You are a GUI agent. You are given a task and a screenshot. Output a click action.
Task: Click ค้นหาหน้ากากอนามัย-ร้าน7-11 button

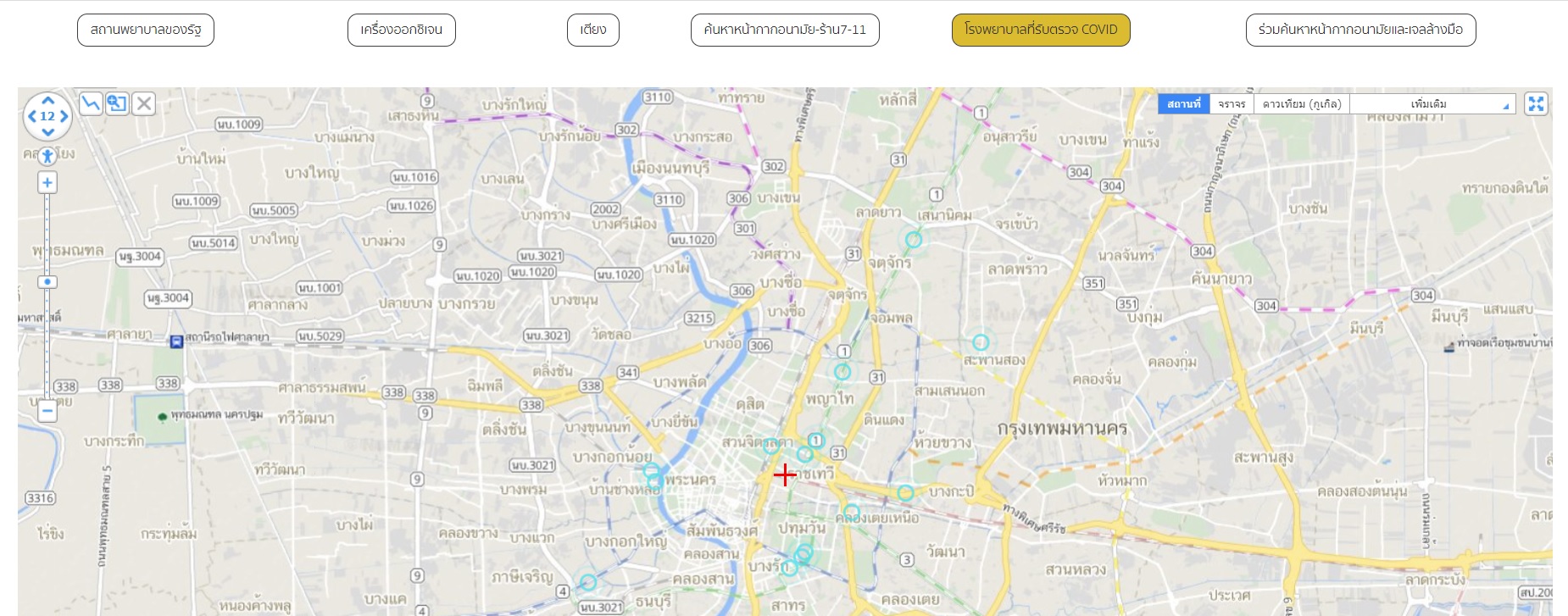(x=785, y=30)
